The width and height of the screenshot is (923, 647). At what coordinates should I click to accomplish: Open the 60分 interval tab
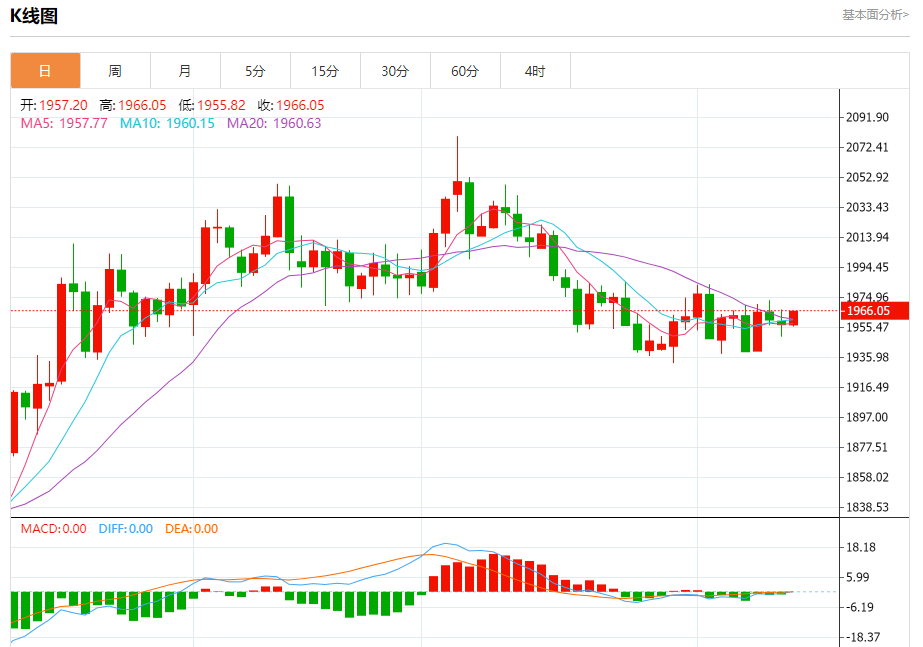[x=466, y=71]
